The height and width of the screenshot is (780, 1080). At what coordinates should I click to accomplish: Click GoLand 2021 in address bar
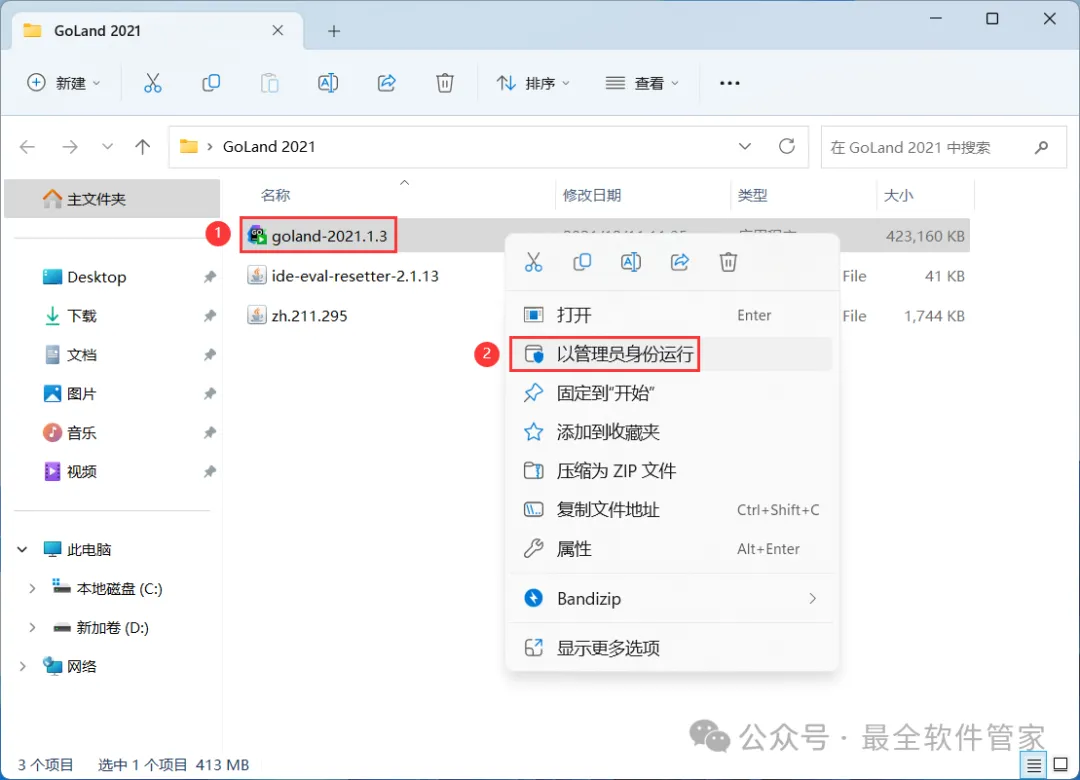269,147
